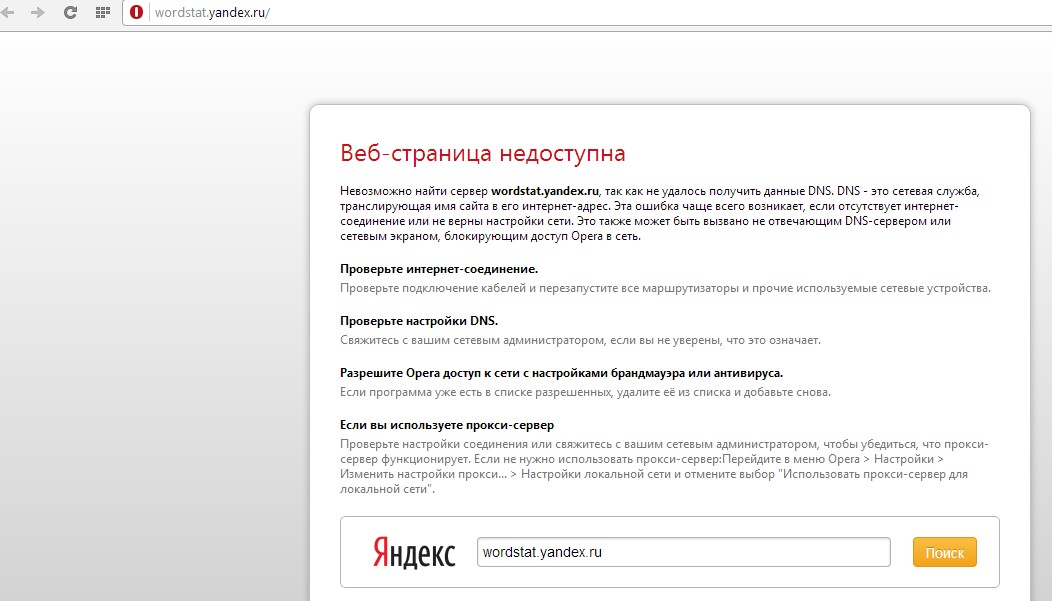Click the heading Проверьте настройки DNS.
Screen dimensions: 1052x601
point(419,321)
